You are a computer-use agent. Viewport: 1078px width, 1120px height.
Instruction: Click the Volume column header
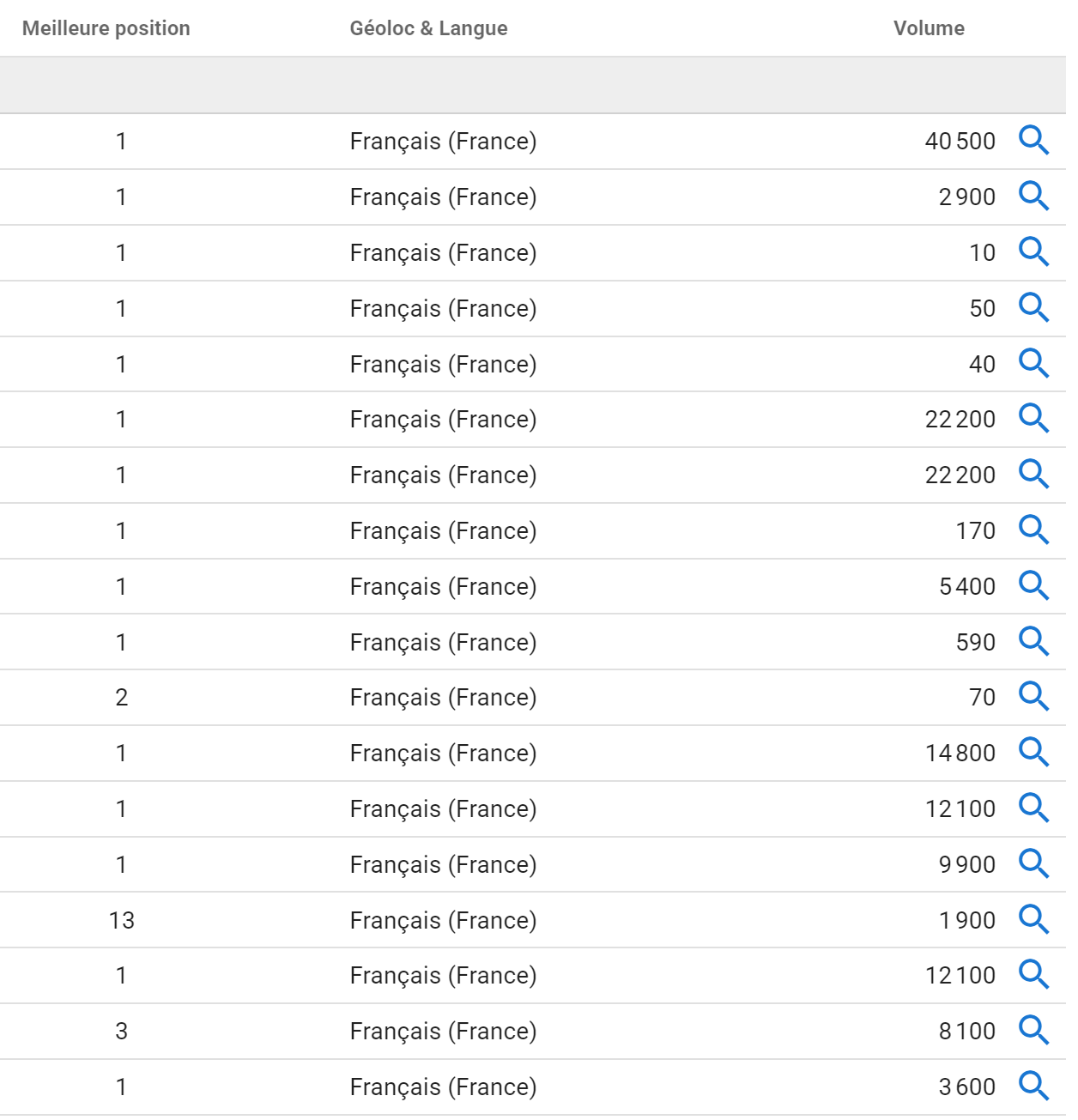(929, 28)
